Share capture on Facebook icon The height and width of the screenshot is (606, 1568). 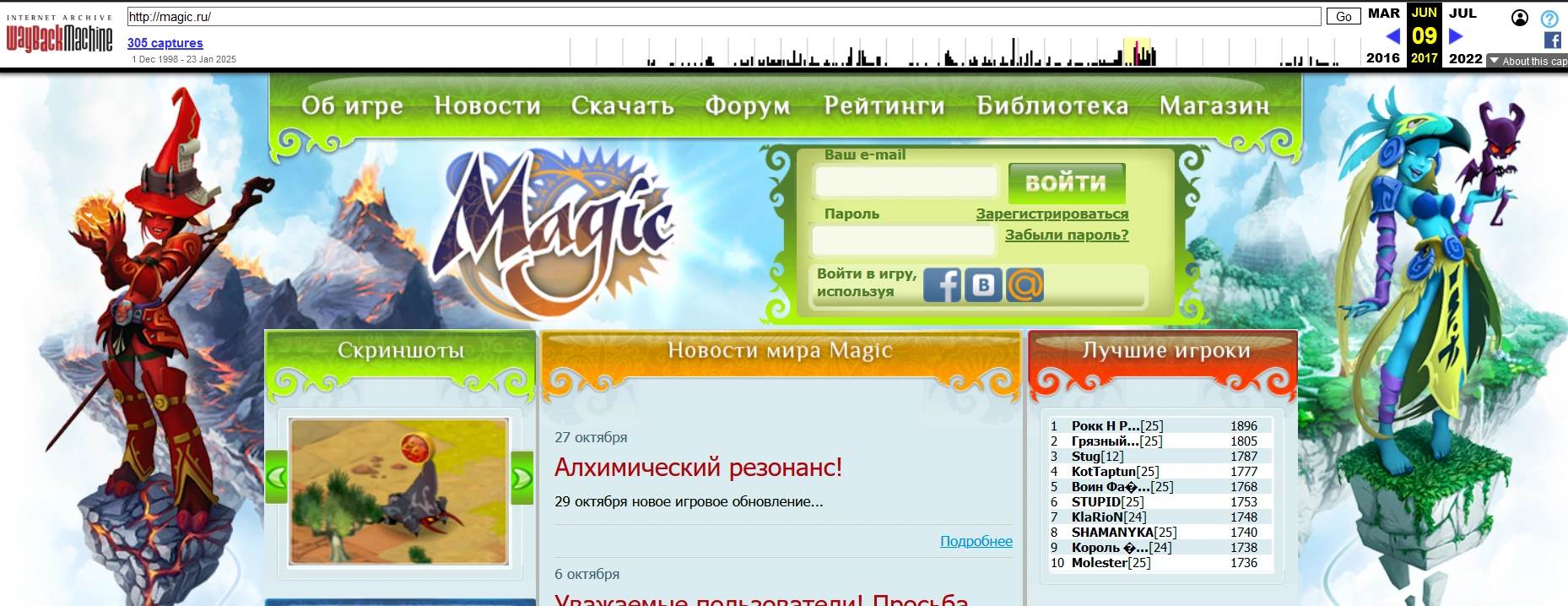click(x=1553, y=40)
